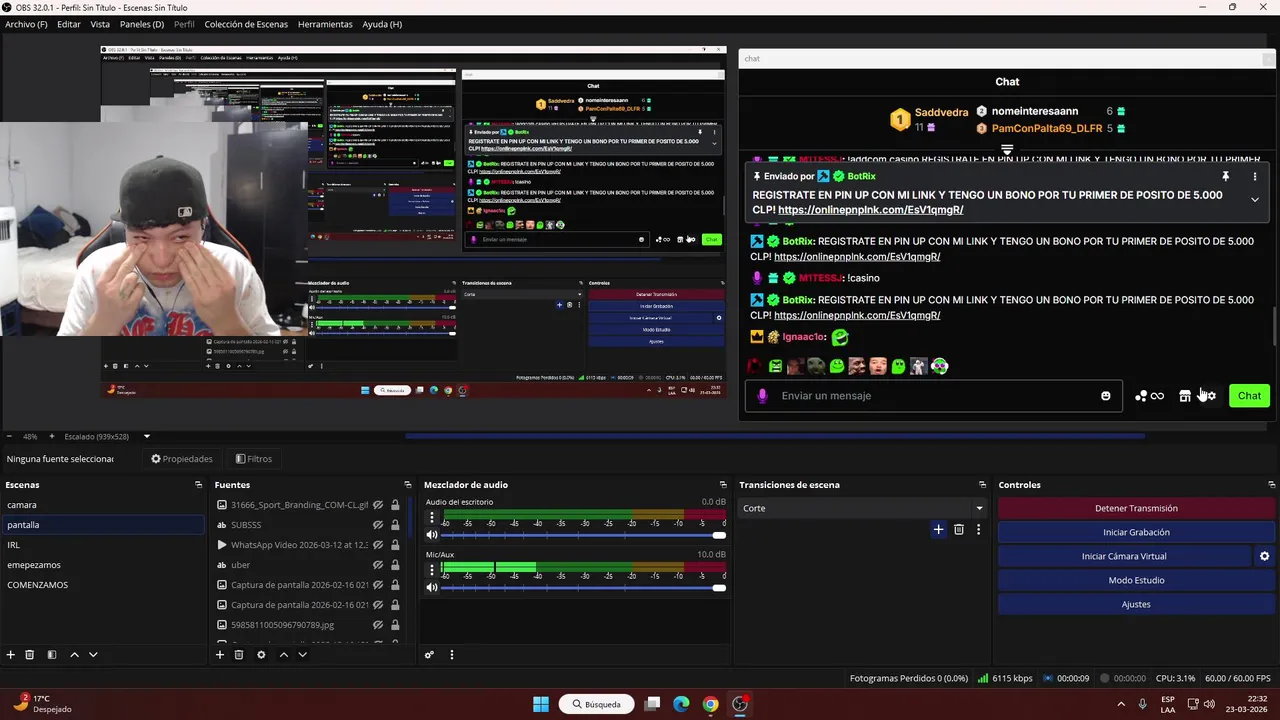Add a transition with the plus icon

(x=938, y=530)
